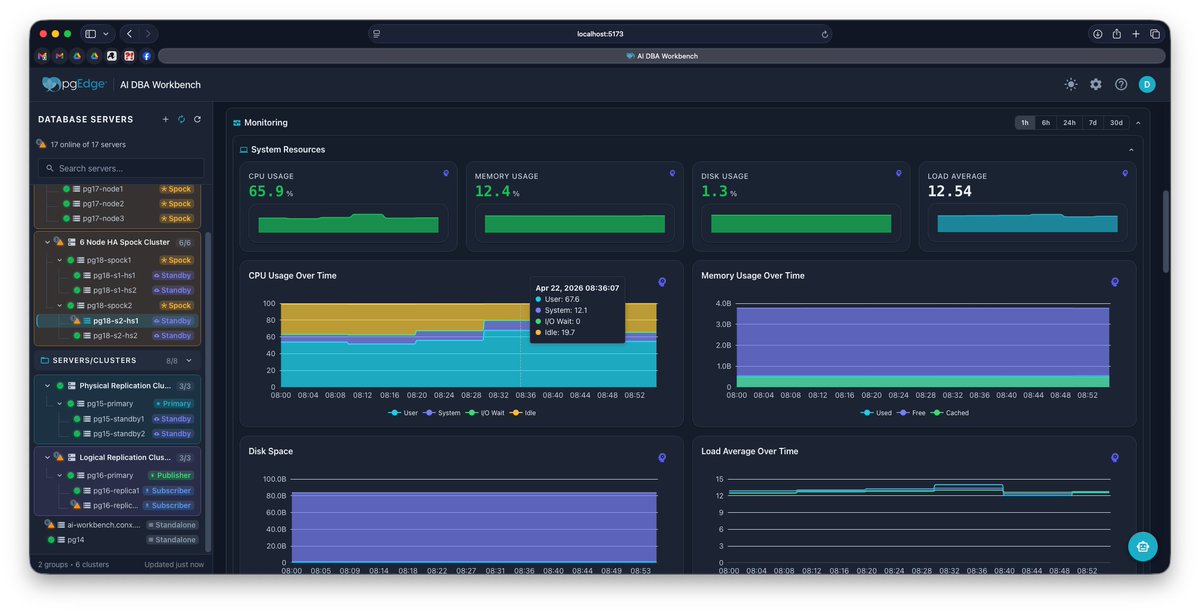Viewport: 1200px width, 613px height.
Task: Click AI analysis icon on CPU Usage Over Time chart
Action: [662, 282]
